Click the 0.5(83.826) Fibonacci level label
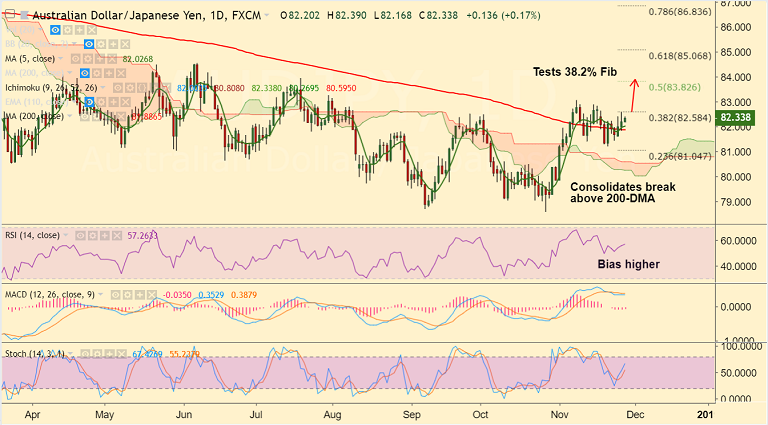The height and width of the screenshot is (425, 768). pyautogui.click(x=674, y=87)
